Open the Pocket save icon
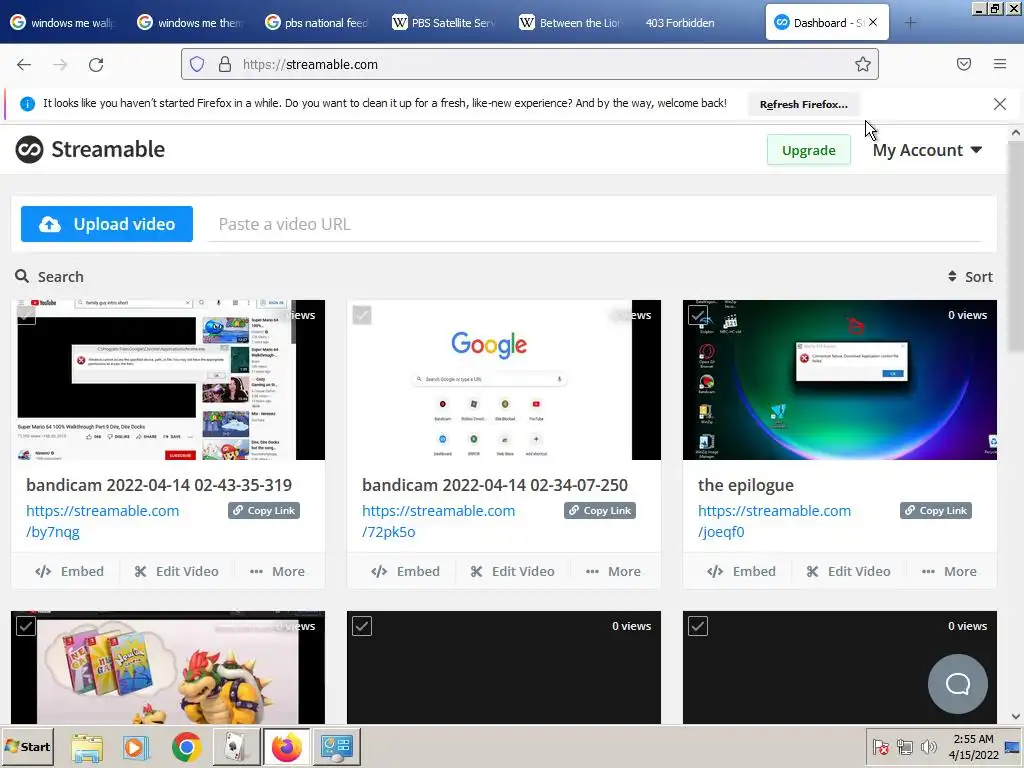 pyautogui.click(x=964, y=64)
